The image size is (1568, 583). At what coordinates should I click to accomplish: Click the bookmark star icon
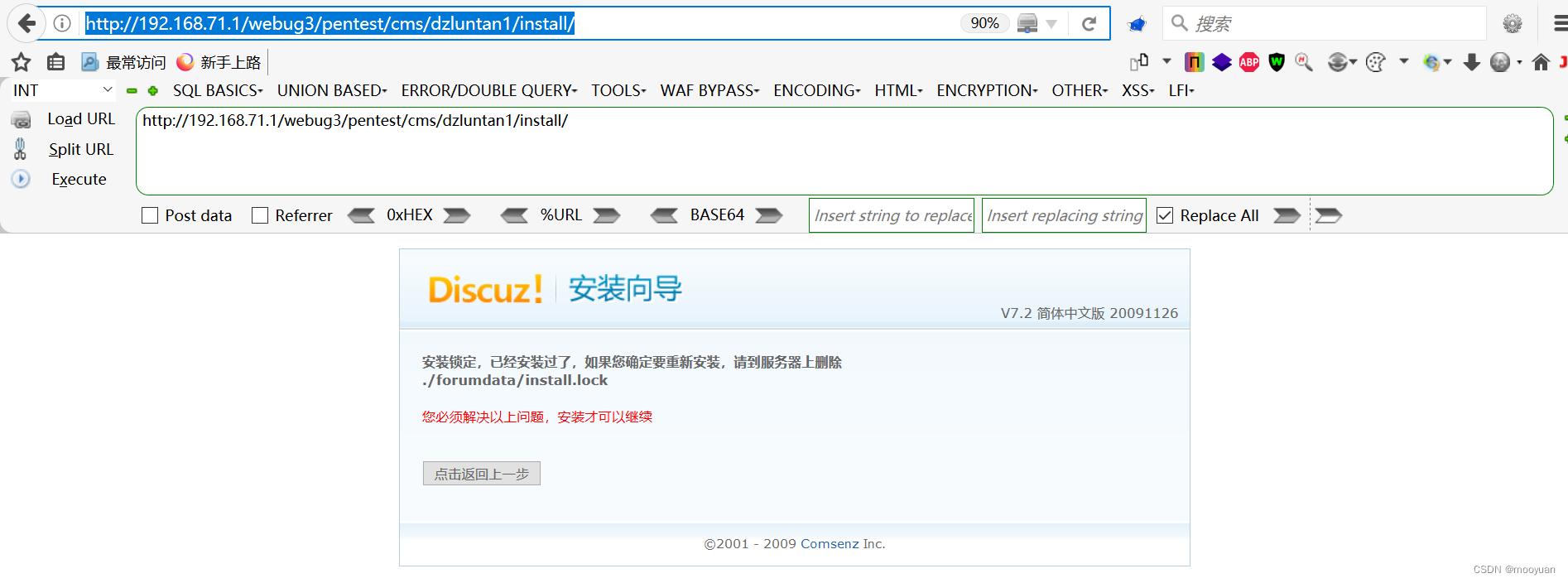pyautogui.click(x=22, y=62)
